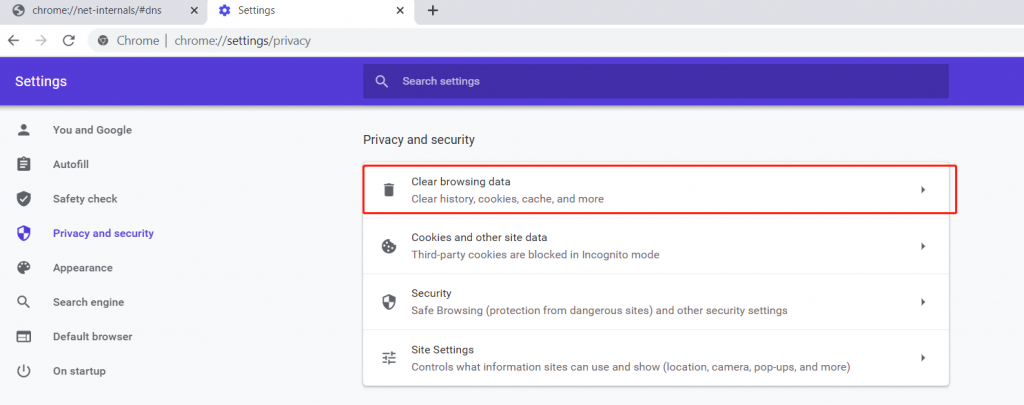
Task: Open Site Settings row
Action: pos(656,358)
